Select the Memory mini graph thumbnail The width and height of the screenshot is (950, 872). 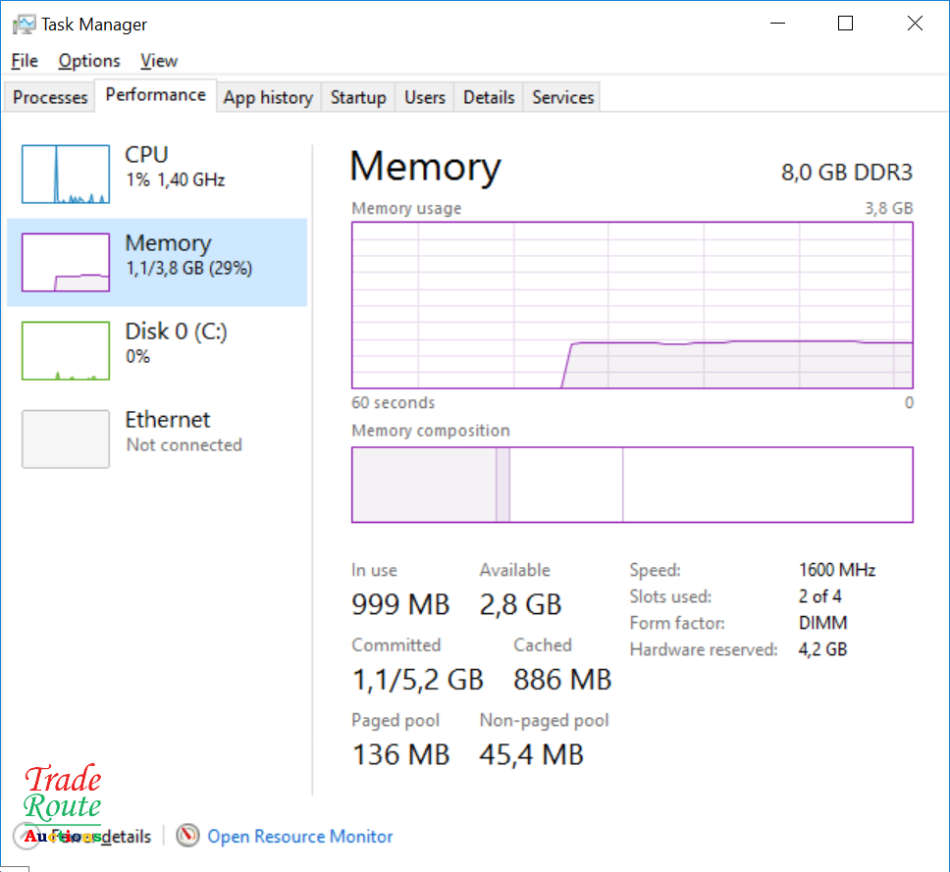pos(66,262)
